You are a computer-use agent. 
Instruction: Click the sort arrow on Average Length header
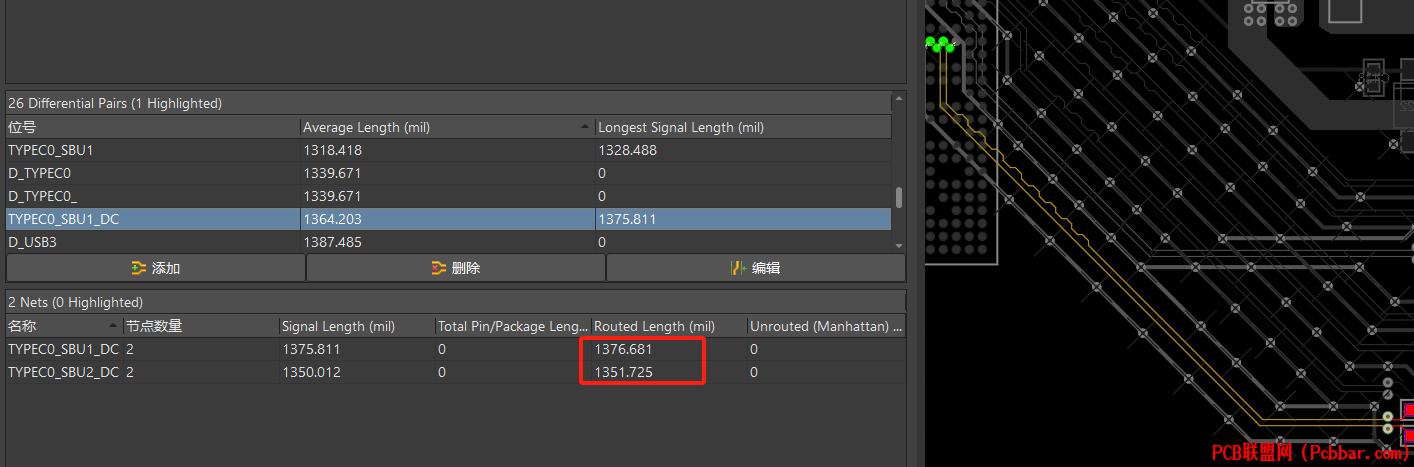pos(585,128)
